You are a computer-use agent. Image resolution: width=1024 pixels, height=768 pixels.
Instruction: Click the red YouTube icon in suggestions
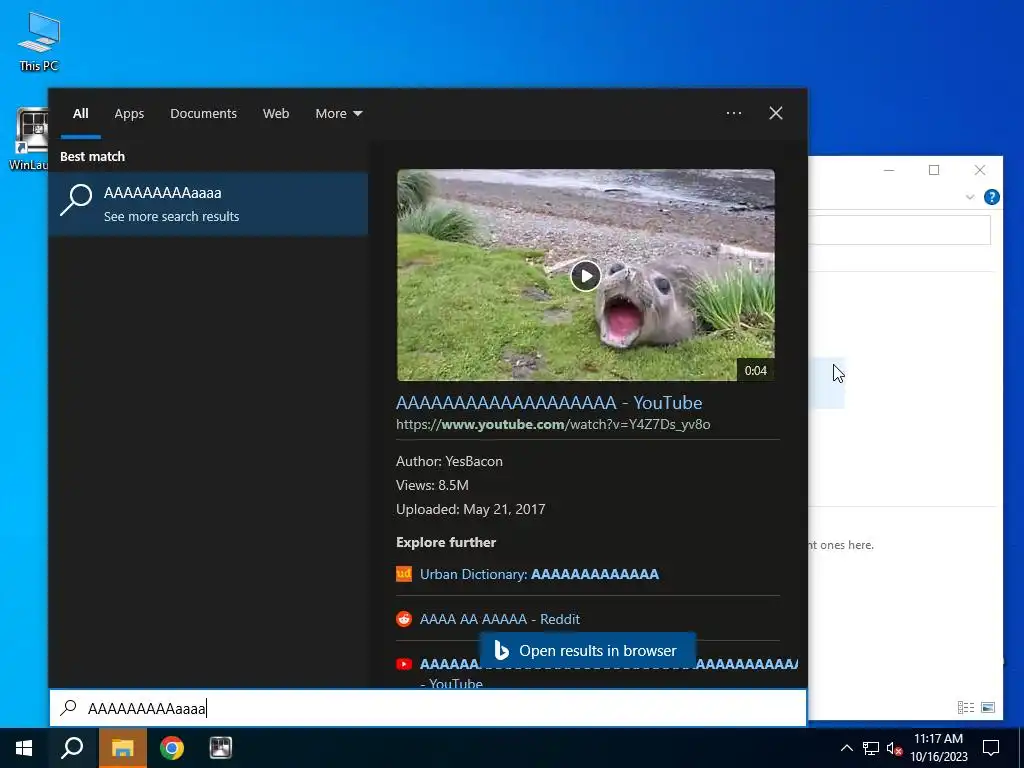[x=404, y=664]
